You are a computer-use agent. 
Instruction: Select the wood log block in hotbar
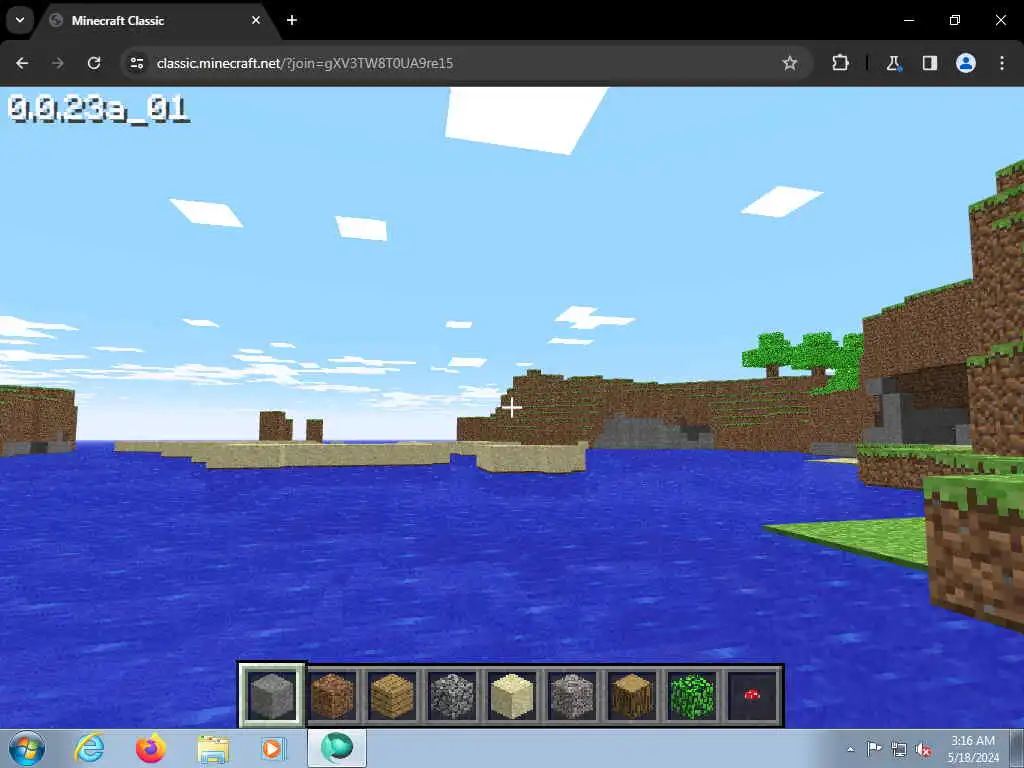pos(632,696)
